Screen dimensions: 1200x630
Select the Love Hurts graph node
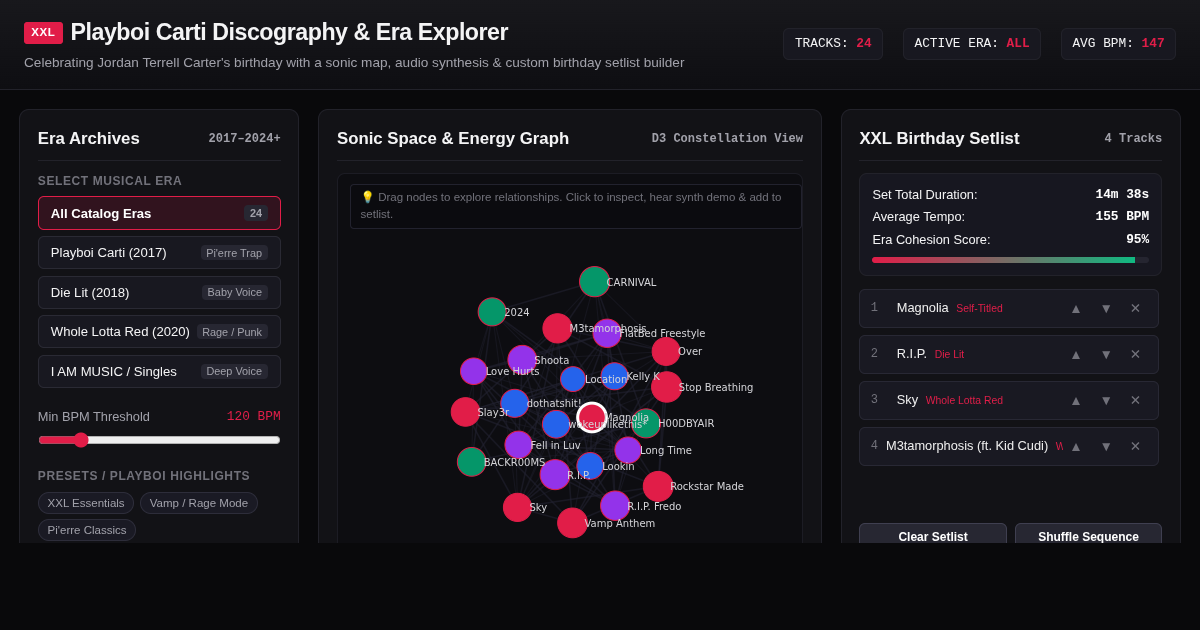click(x=474, y=371)
